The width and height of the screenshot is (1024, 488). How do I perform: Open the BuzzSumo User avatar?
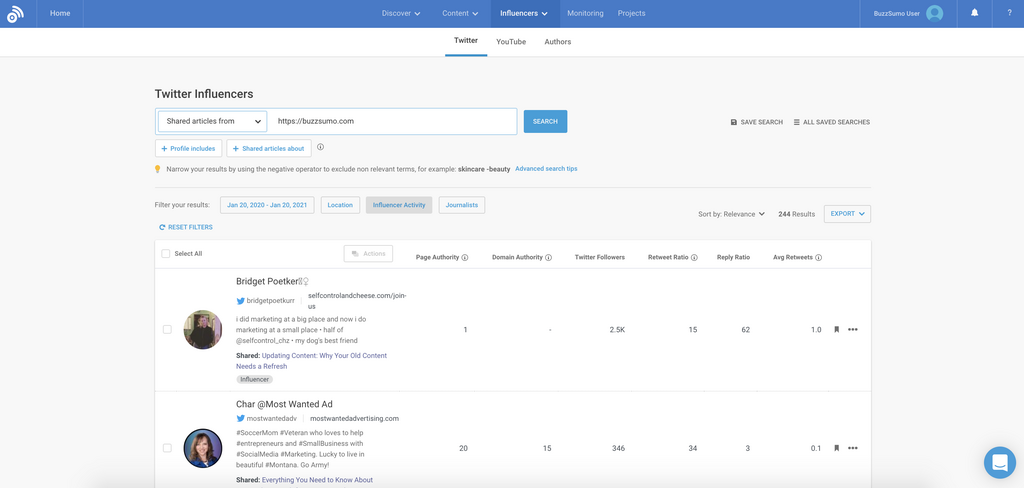[x=934, y=13]
